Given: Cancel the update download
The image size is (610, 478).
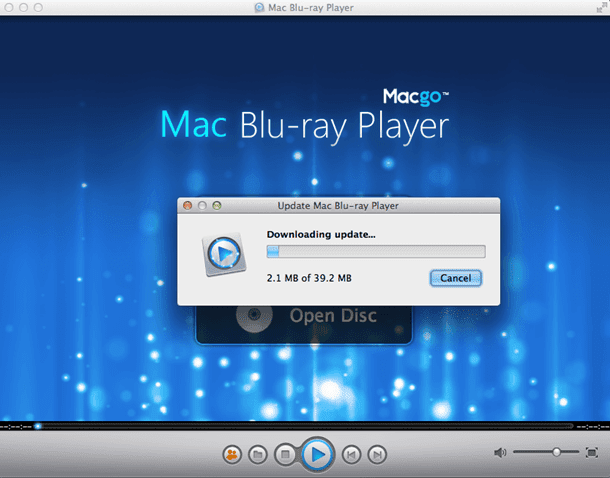Looking at the screenshot, I should (x=456, y=278).
